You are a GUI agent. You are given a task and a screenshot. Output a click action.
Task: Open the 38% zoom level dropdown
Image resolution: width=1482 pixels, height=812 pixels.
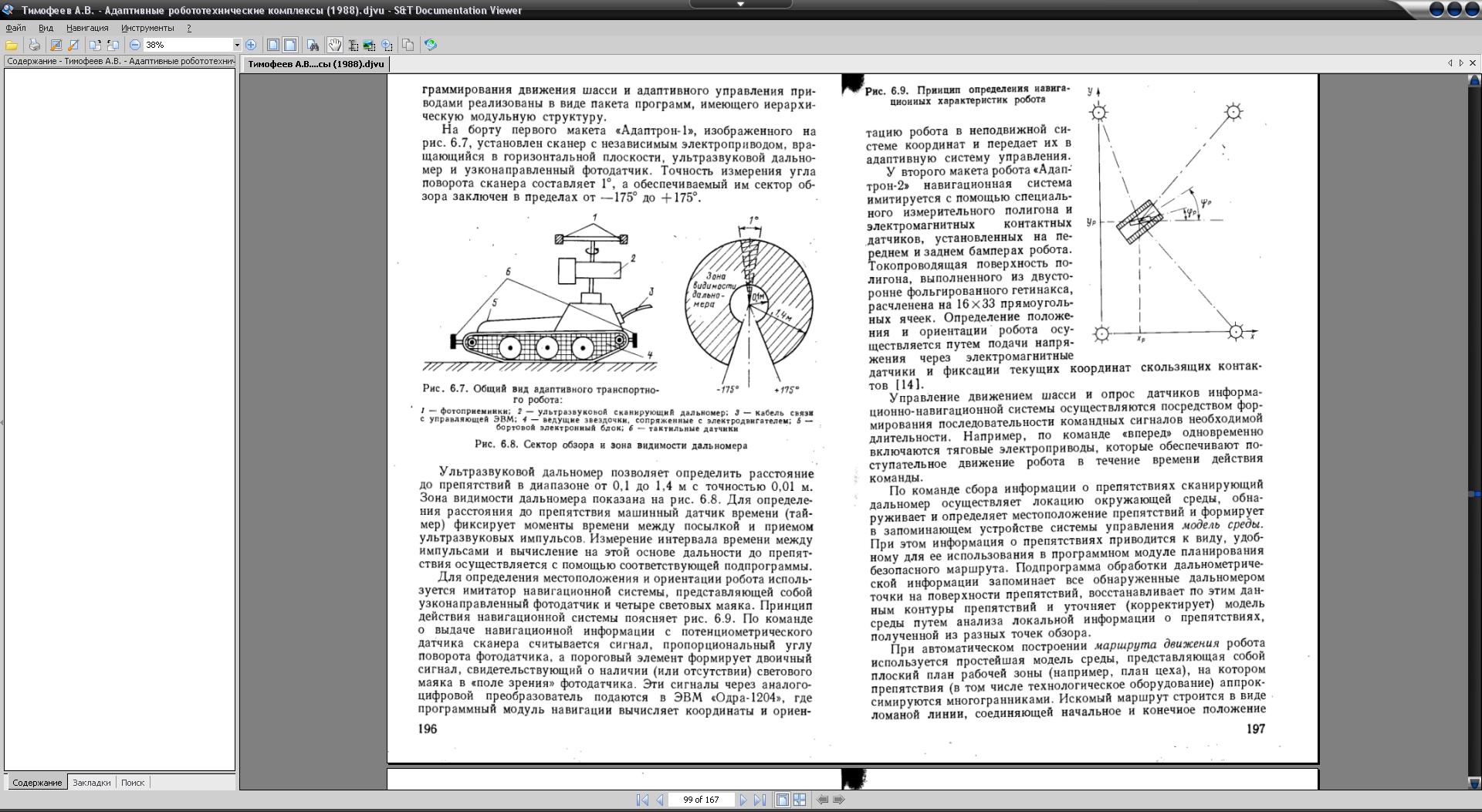pyautogui.click(x=237, y=46)
